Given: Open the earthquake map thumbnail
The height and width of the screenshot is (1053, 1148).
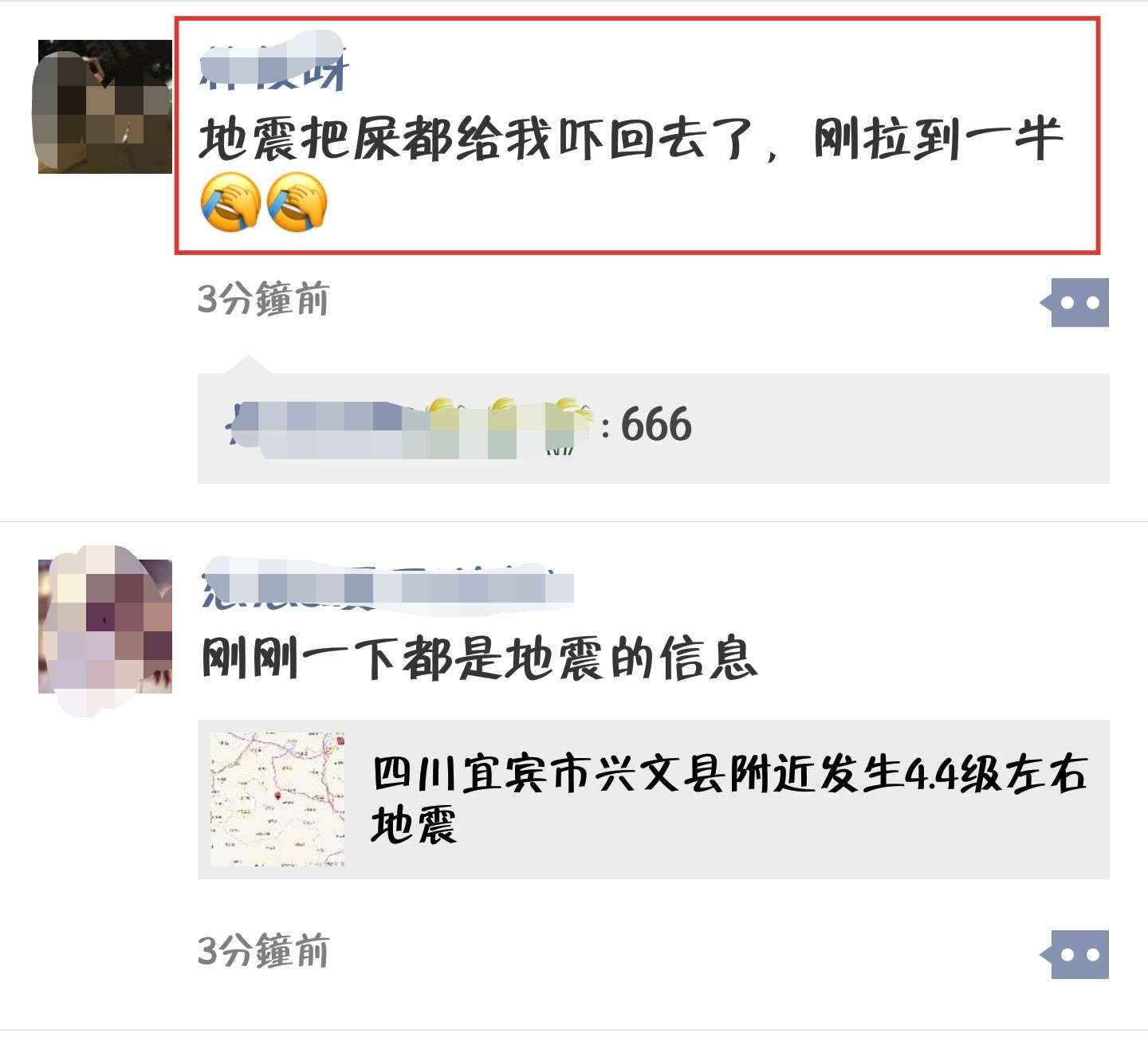Looking at the screenshot, I should [277, 800].
